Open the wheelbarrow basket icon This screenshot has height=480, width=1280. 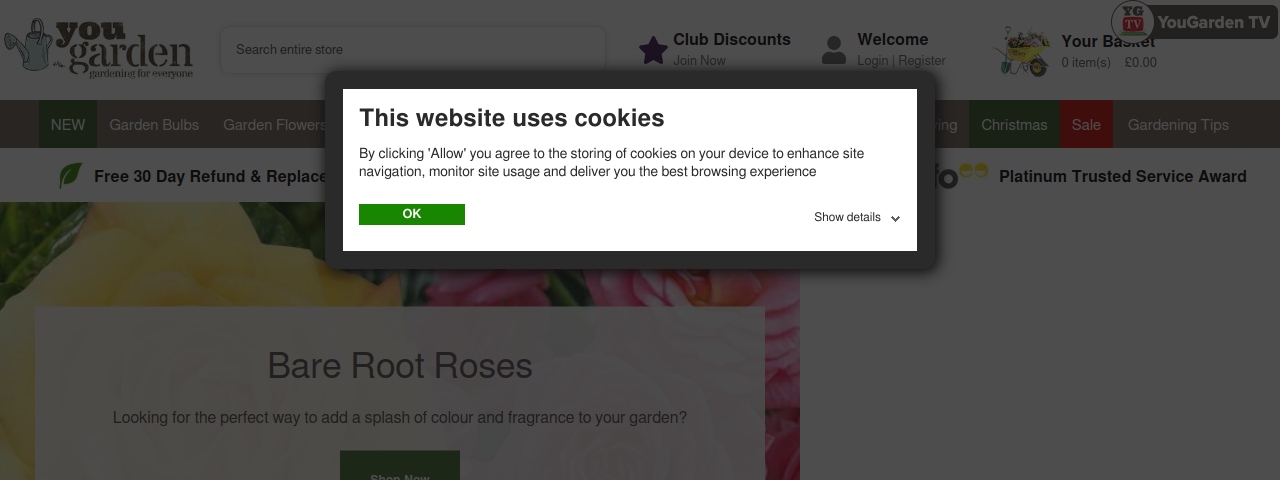point(1022,51)
